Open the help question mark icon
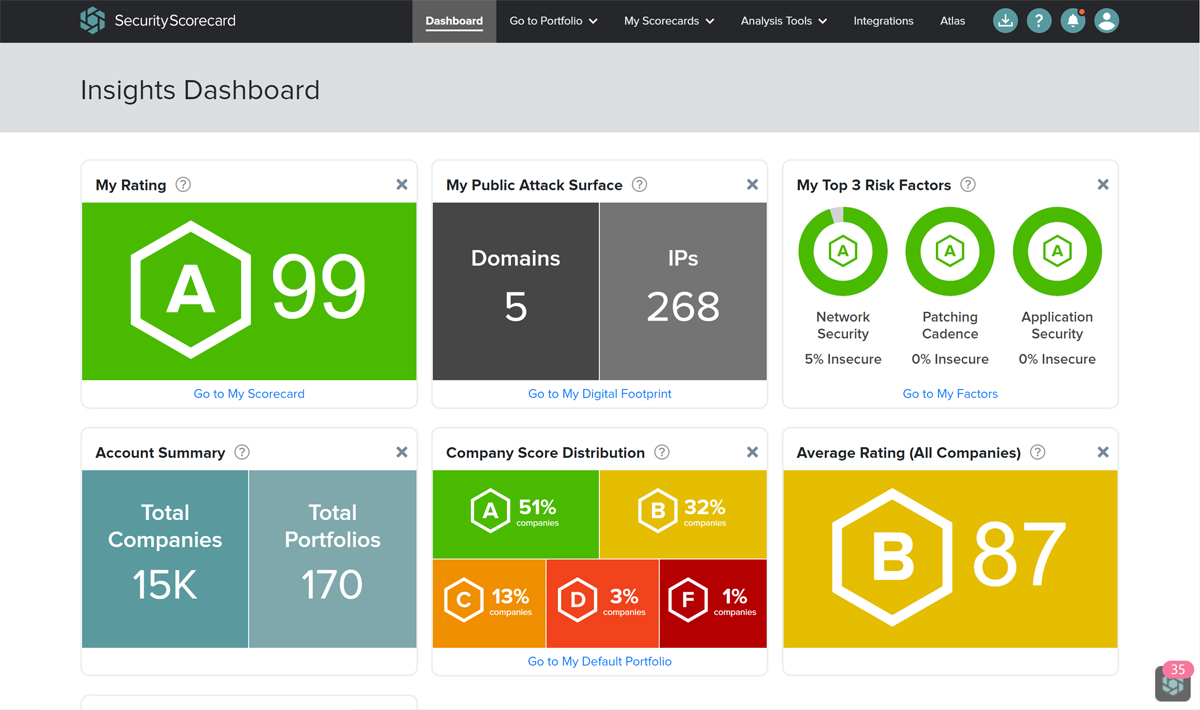This screenshot has width=1200, height=710. [1039, 20]
